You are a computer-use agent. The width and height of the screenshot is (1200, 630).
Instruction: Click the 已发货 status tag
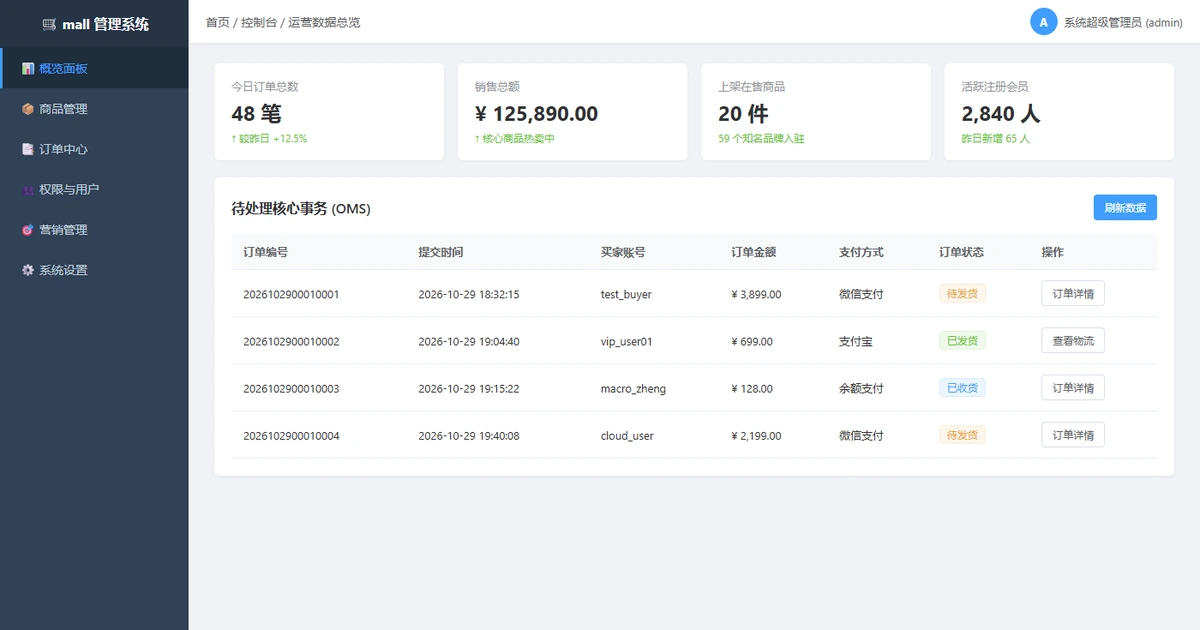[x=962, y=341]
